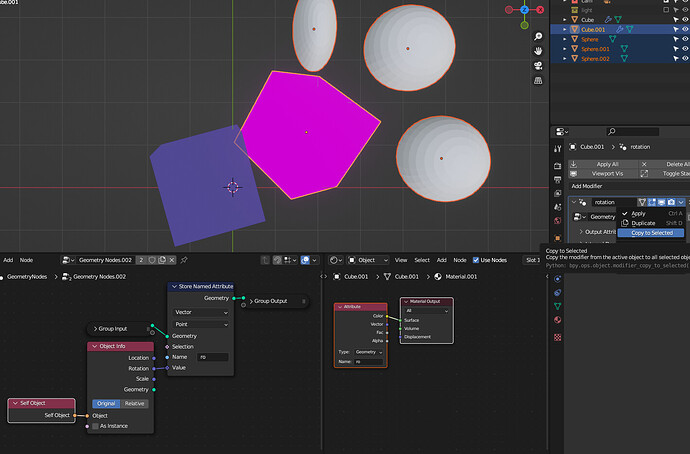Click the Add Modifier button

tap(629, 186)
